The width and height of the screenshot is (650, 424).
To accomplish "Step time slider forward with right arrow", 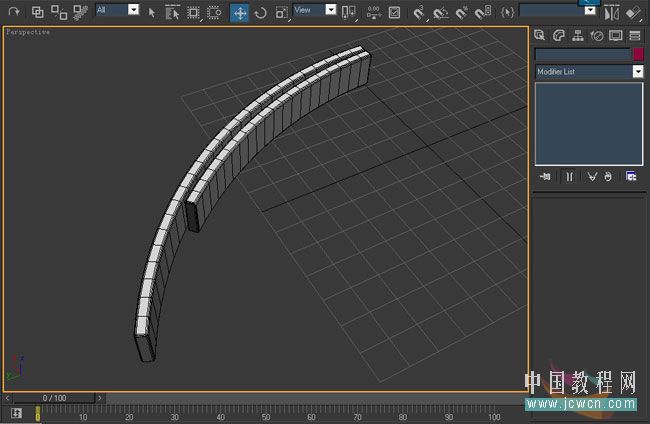I will [x=100, y=398].
